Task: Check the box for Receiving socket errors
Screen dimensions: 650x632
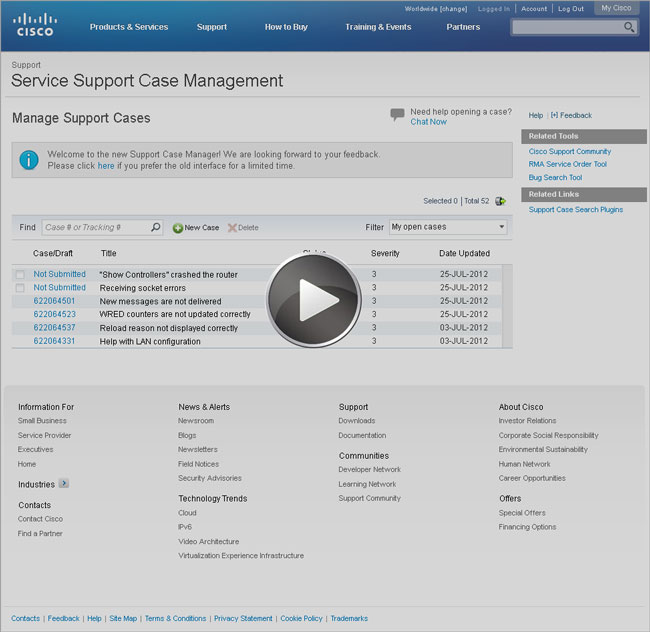Action: 19,288
